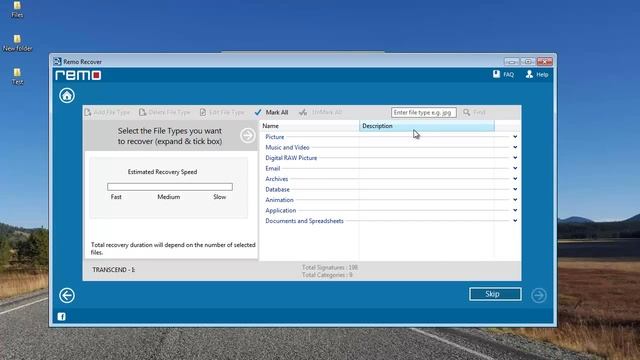
Task: Focus the Enter file type field
Action: point(424,112)
